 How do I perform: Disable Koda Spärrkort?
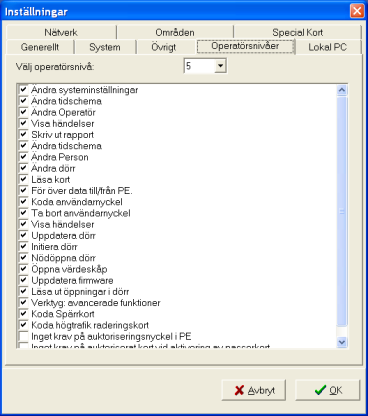point(23,314)
